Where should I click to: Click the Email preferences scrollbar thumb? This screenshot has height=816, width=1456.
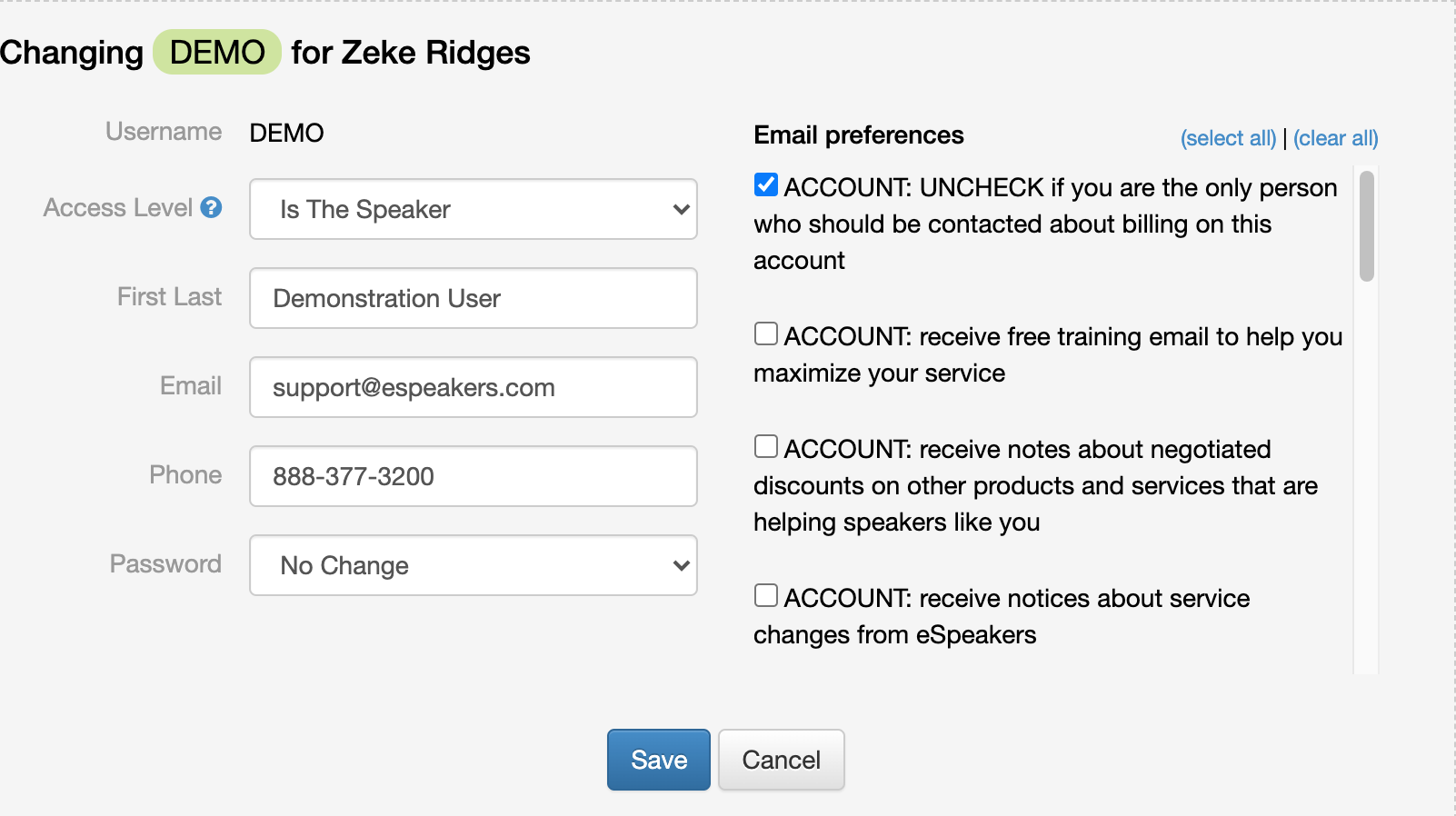[x=1366, y=226]
